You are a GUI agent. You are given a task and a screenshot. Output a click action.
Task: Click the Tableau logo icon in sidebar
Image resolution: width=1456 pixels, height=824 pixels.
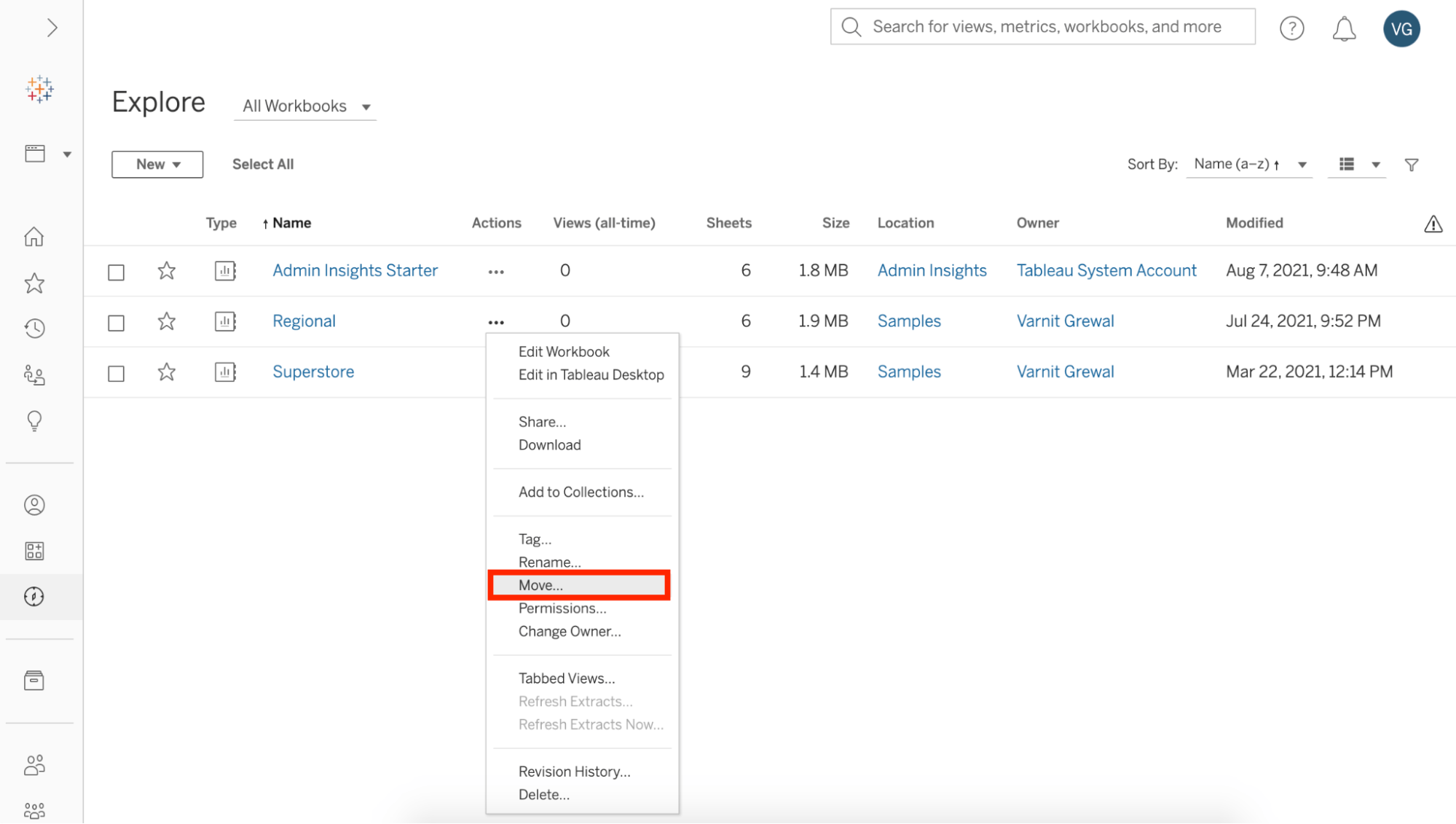click(x=39, y=89)
